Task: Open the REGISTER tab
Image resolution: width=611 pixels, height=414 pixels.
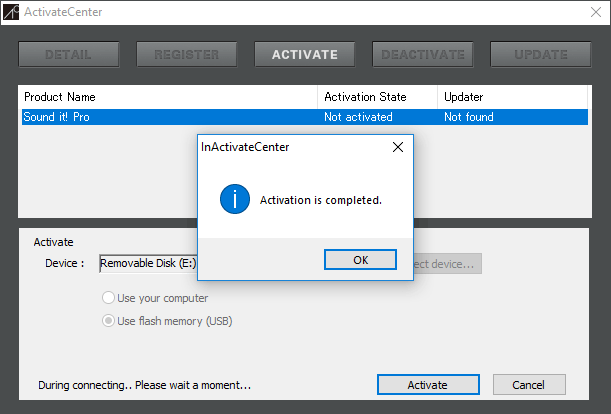Action: pyautogui.click(x=187, y=55)
